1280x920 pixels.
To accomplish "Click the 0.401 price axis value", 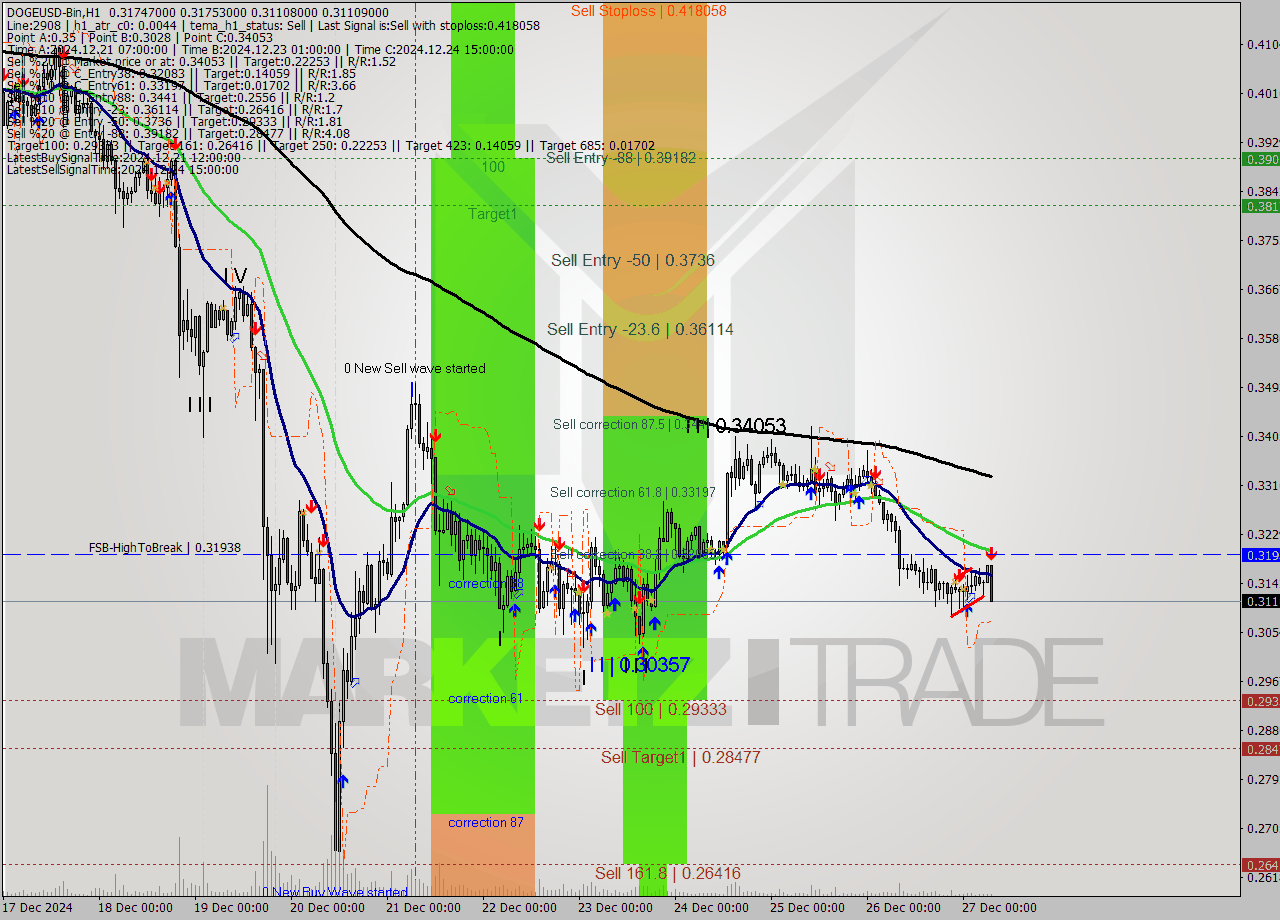I will (x=1262, y=93).
